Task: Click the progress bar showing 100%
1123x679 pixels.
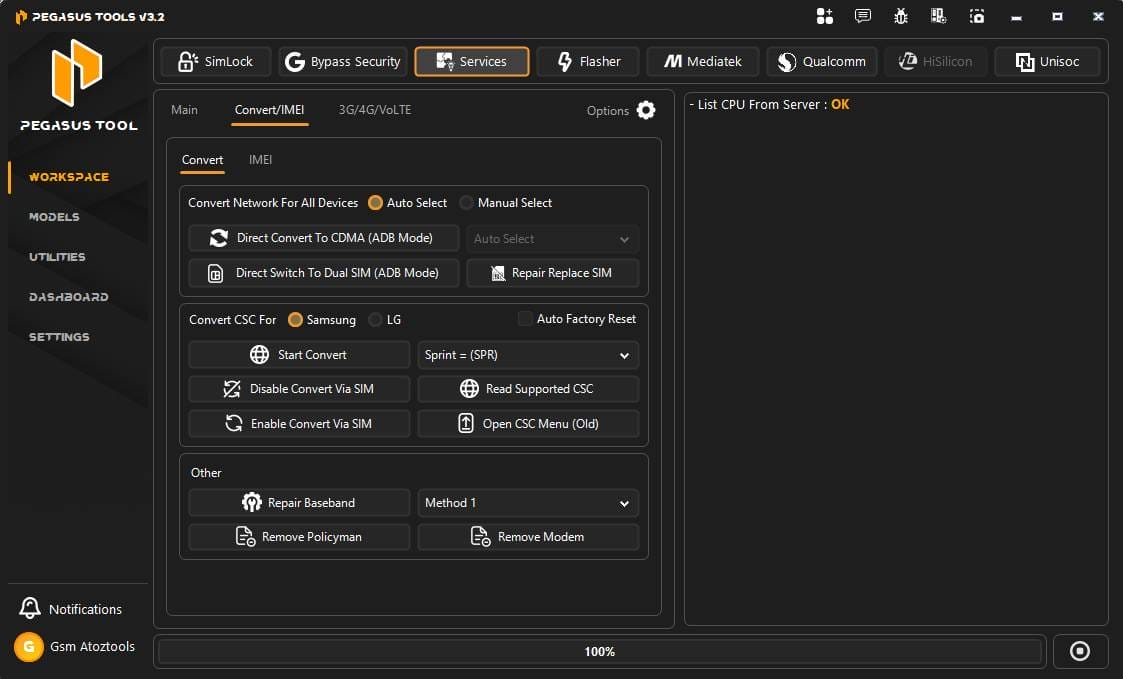Action: click(x=599, y=651)
